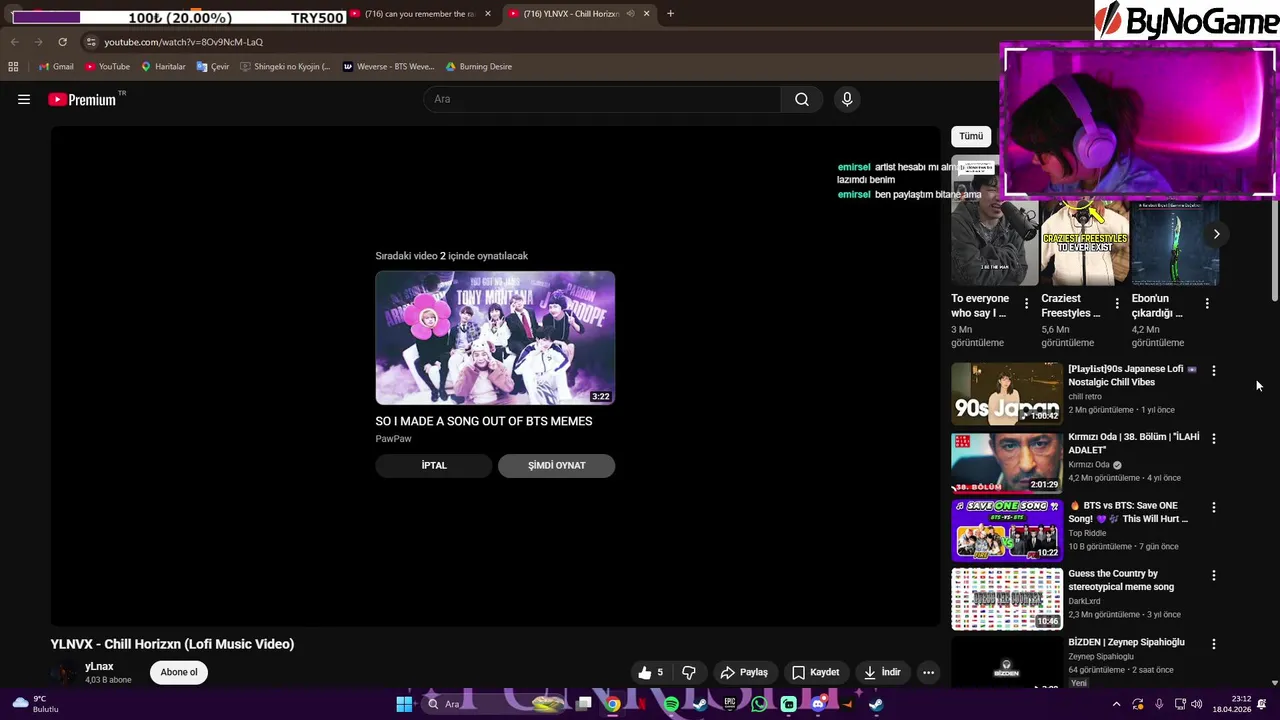Activate voice search microphone

tap(847, 99)
